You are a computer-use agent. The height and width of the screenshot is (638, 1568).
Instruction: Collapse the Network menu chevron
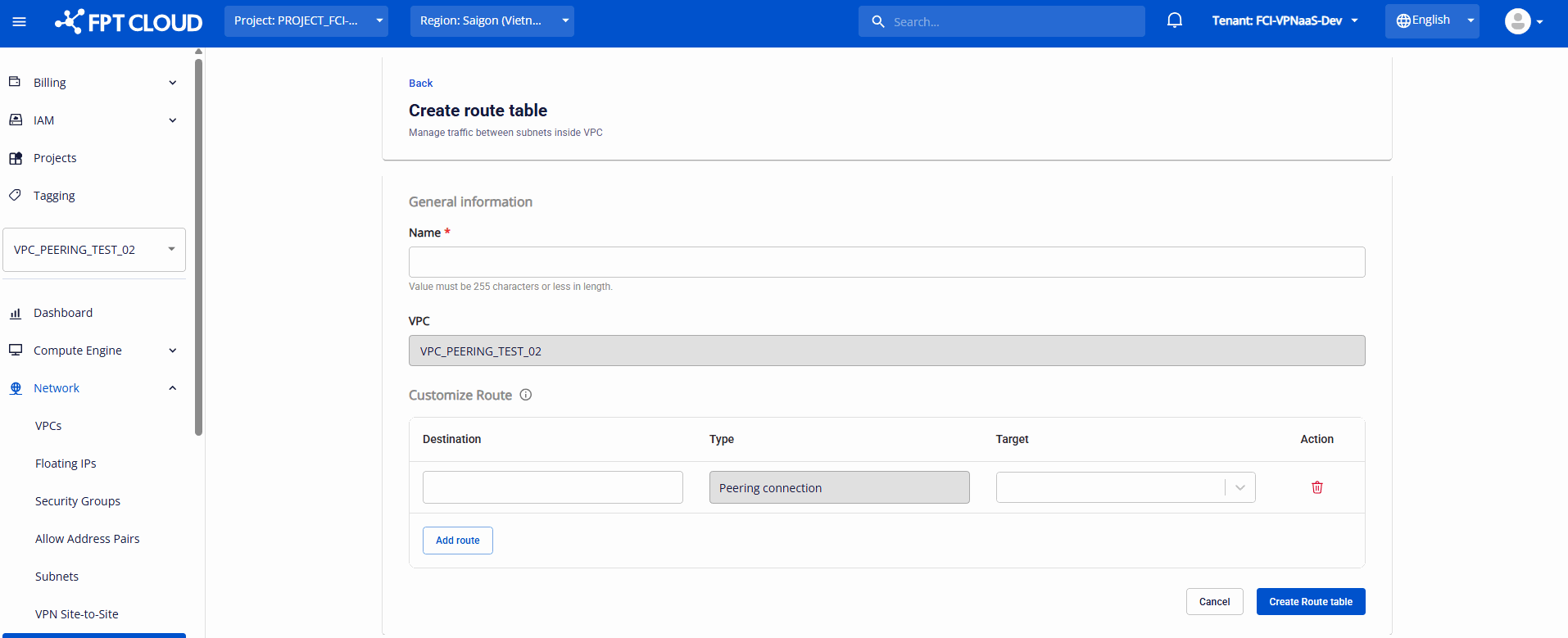[x=173, y=388]
